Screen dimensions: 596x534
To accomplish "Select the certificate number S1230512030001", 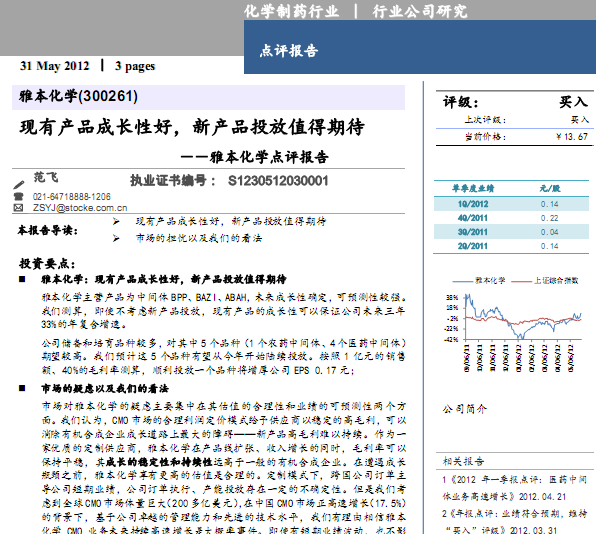I will pos(278,181).
